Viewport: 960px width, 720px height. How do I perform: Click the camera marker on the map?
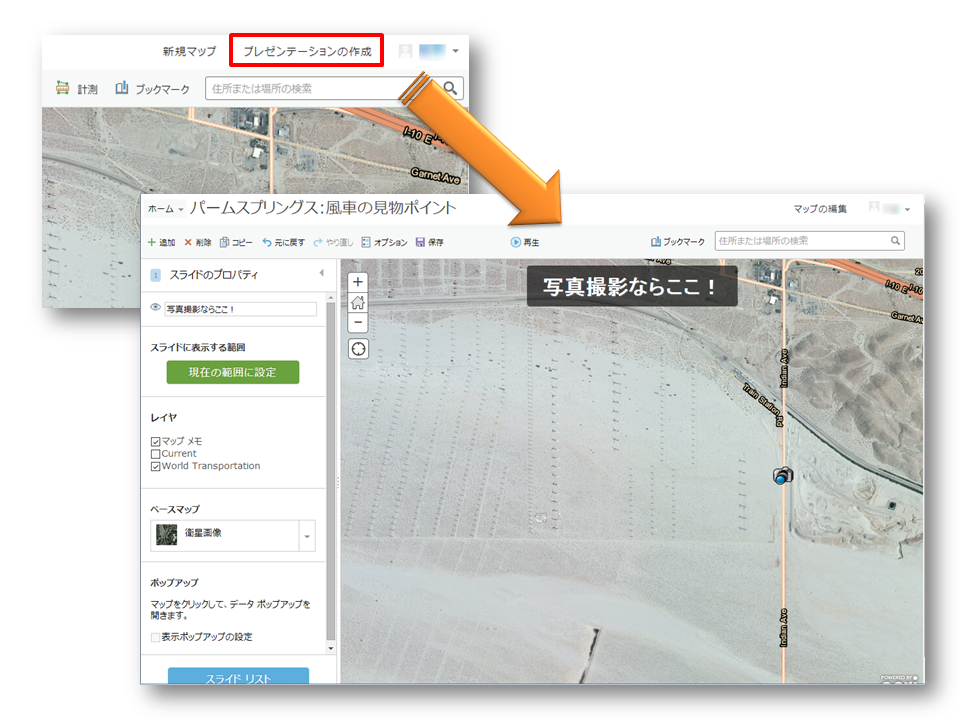click(x=783, y=476)
